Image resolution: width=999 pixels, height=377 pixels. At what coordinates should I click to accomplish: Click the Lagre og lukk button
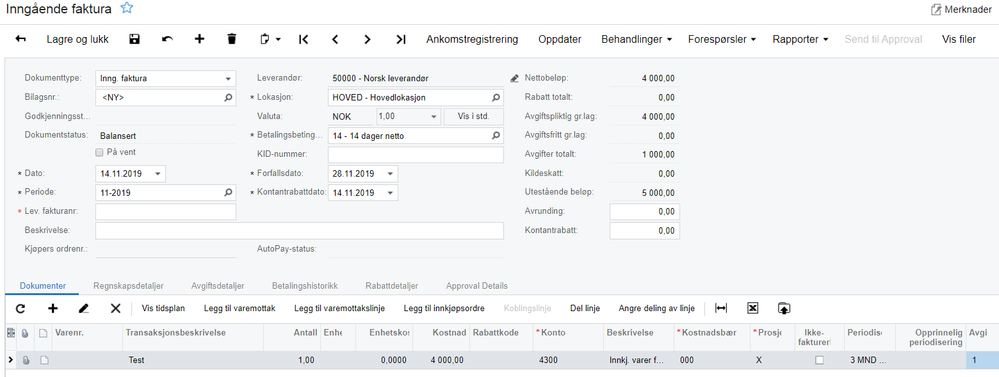pyautogui.click(x=78, y=39)
